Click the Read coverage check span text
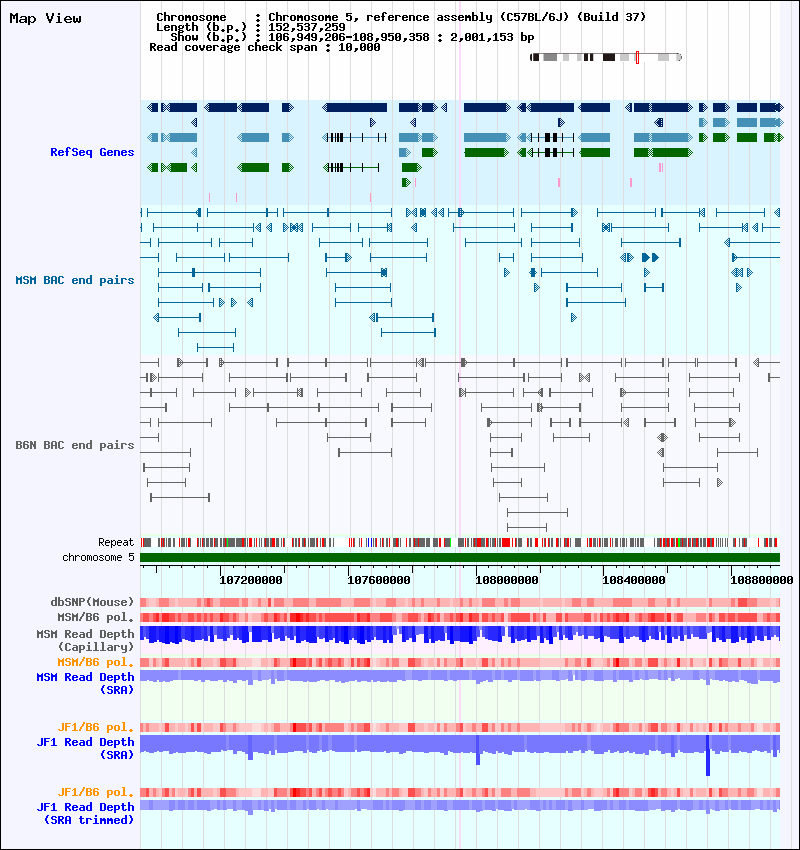800x850 pixels. click(264, 47)
